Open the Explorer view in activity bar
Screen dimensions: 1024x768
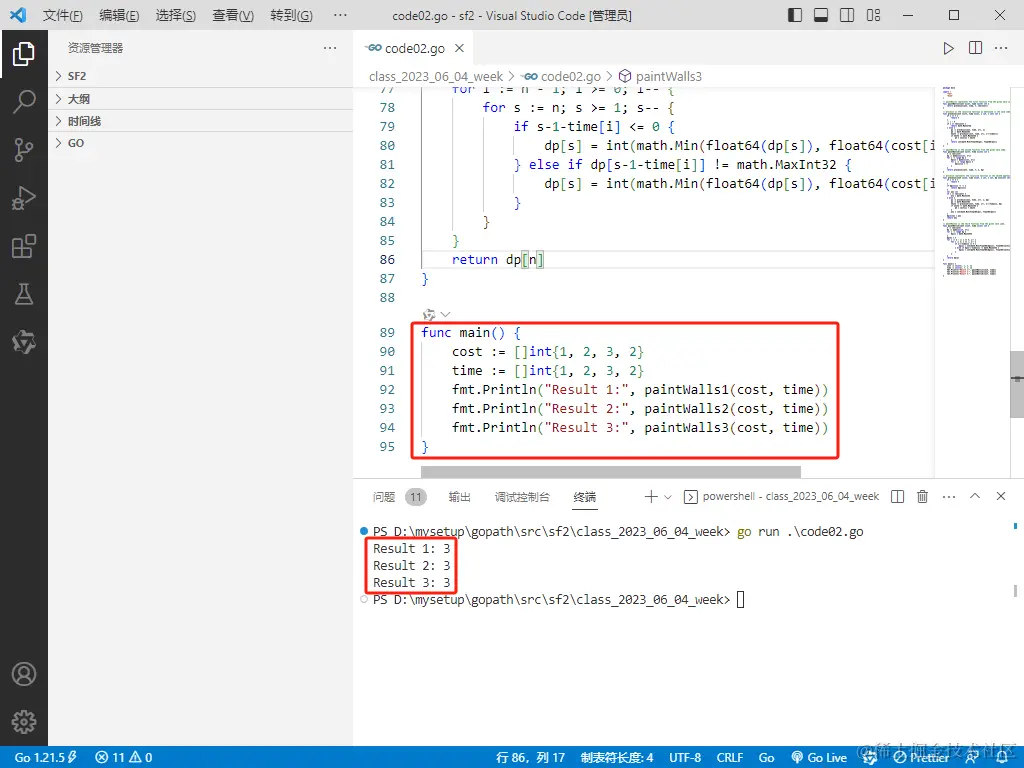tap(24, 54)
